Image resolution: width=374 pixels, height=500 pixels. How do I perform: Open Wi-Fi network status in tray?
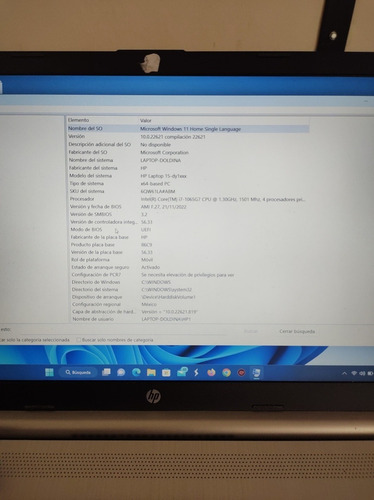(x=354, y=373)
